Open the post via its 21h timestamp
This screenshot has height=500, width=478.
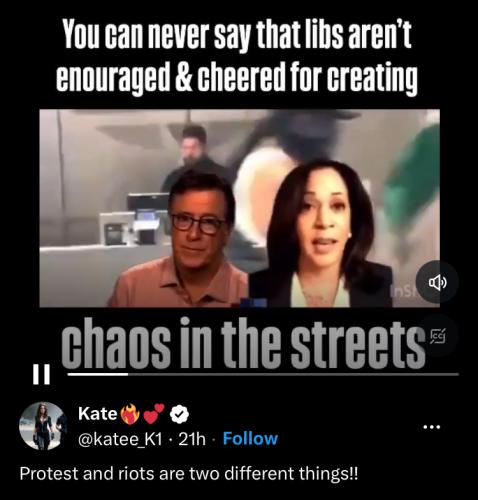(192, 439)
